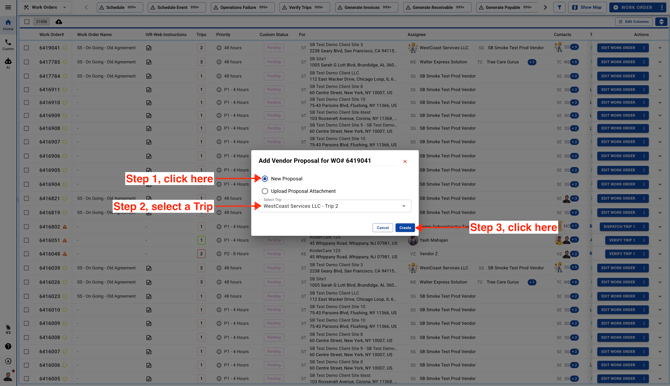
Task: Open the Work Orders module dropdown
Action: [x=45, y=7]
